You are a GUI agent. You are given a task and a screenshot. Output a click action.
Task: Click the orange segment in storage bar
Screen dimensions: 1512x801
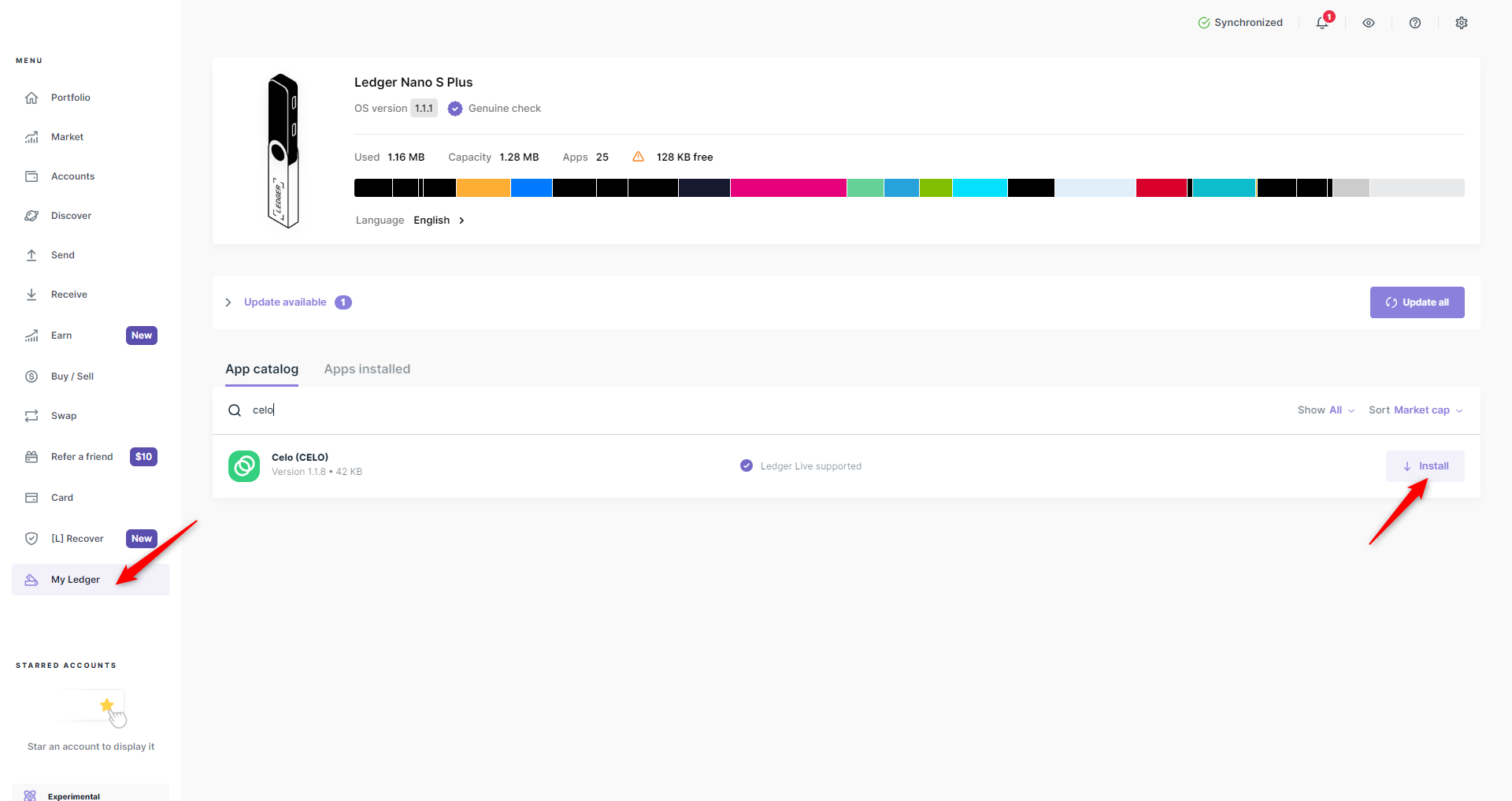coord(484,187)
